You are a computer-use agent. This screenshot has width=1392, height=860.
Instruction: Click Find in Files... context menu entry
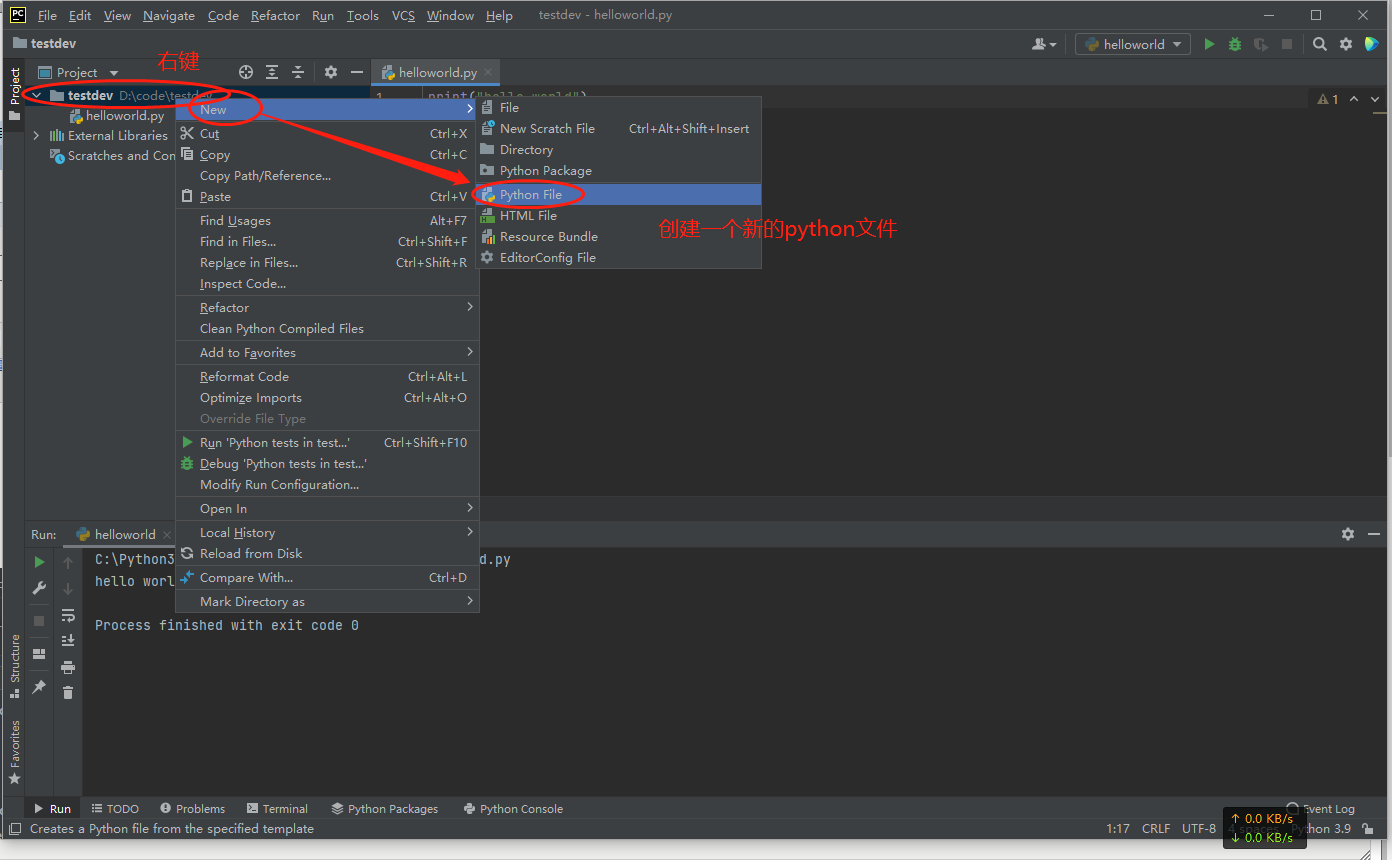click(327, 241)
